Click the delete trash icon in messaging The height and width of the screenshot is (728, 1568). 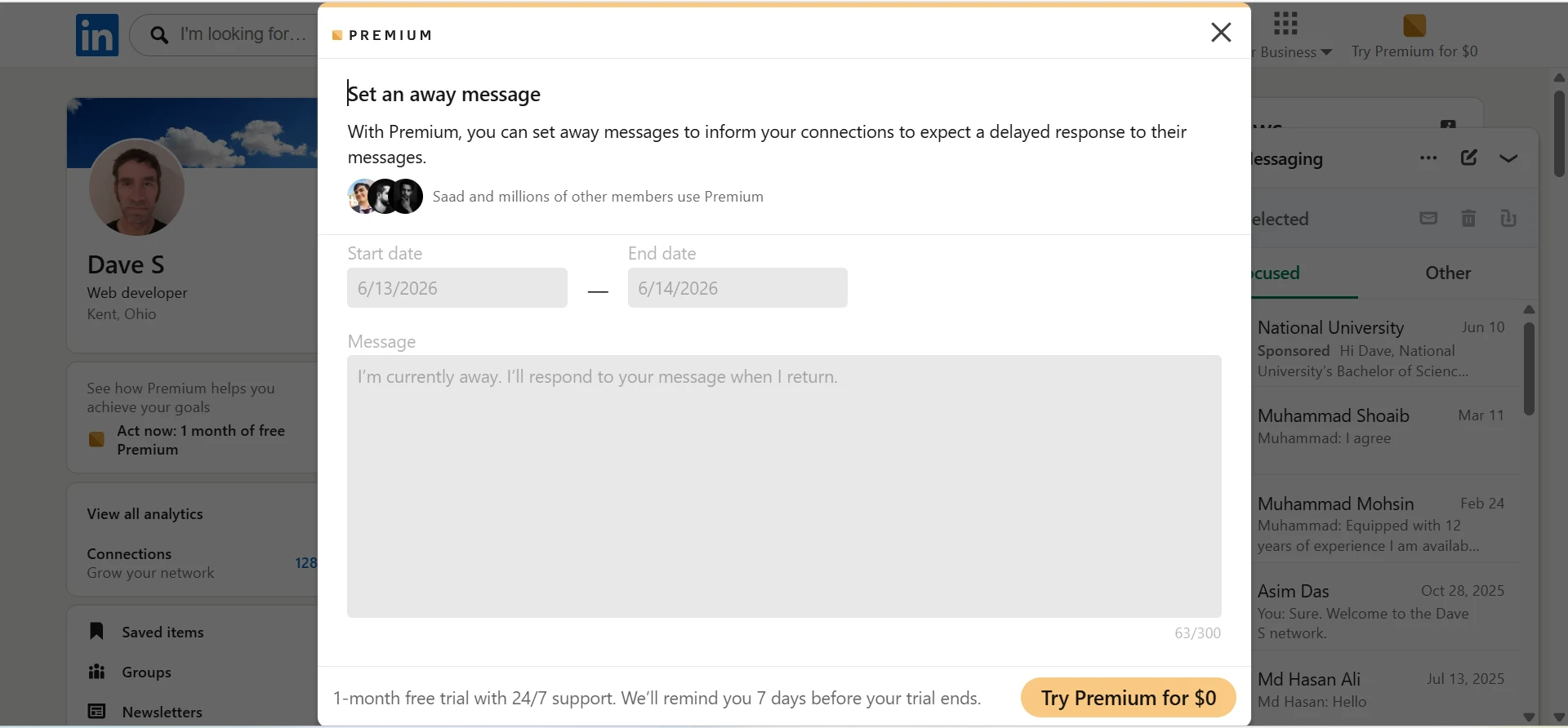click(1468, 218)
